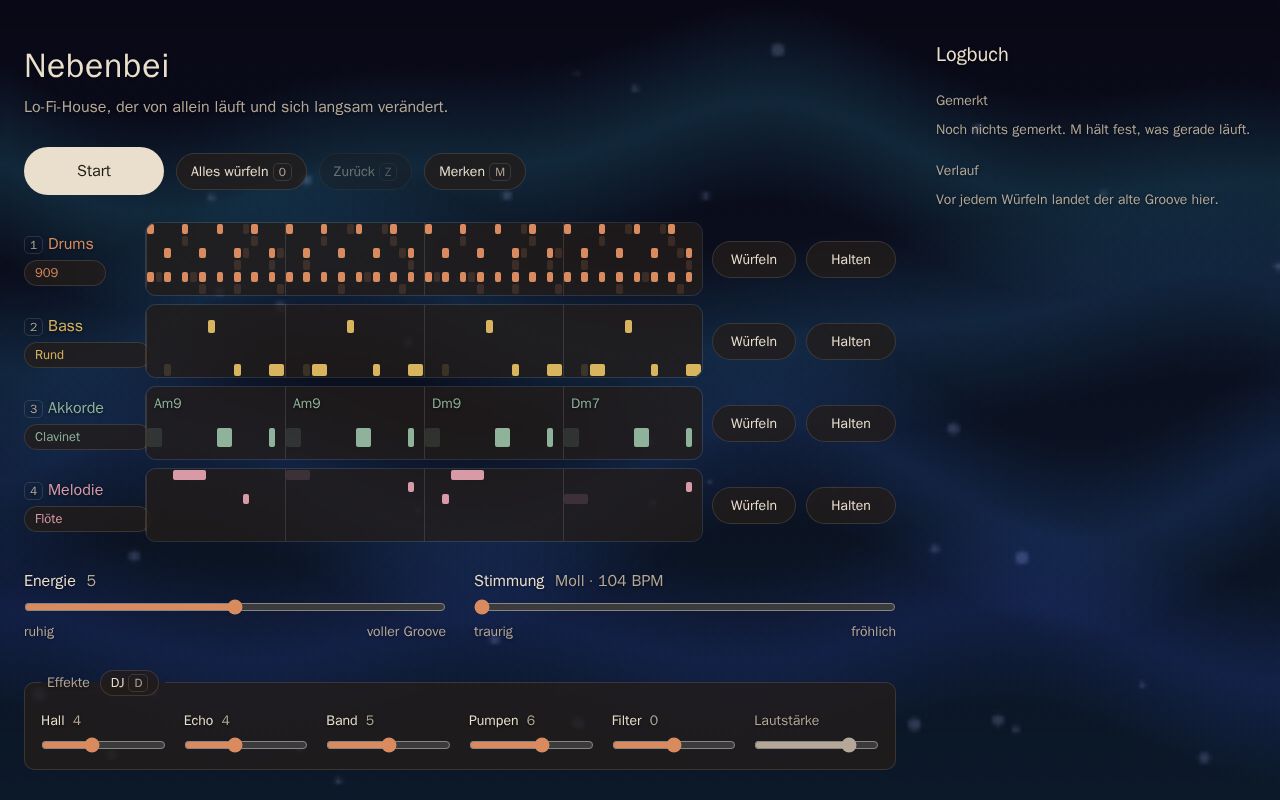This screenshot has height=800, width=1280.
Task: Open the Clavinet chord sound selector
Action: tap(86, 437)
